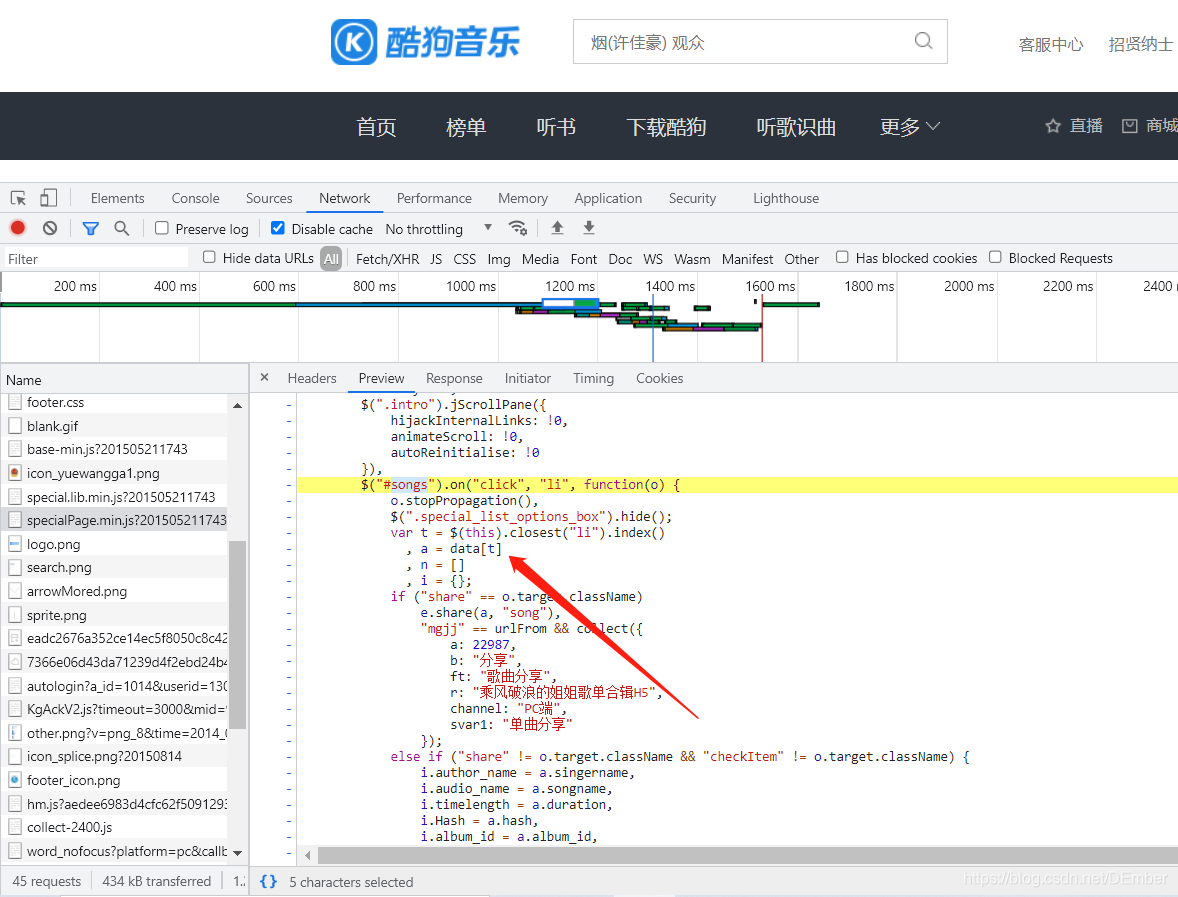The image size is (1178, 897).
Task: Click the search magnifier icon in the website header
Action: click(923, 41)
